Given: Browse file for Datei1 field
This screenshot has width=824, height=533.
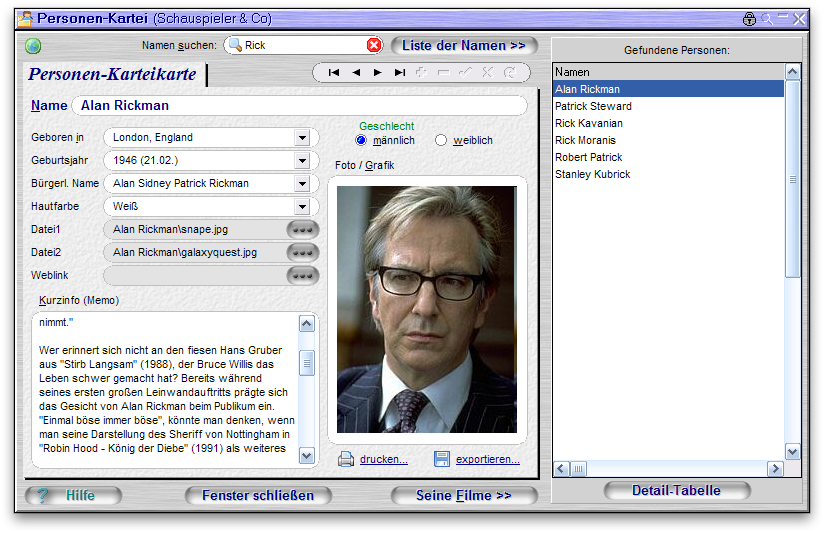Looking at the screenshot, I should [x=303, y=230].
